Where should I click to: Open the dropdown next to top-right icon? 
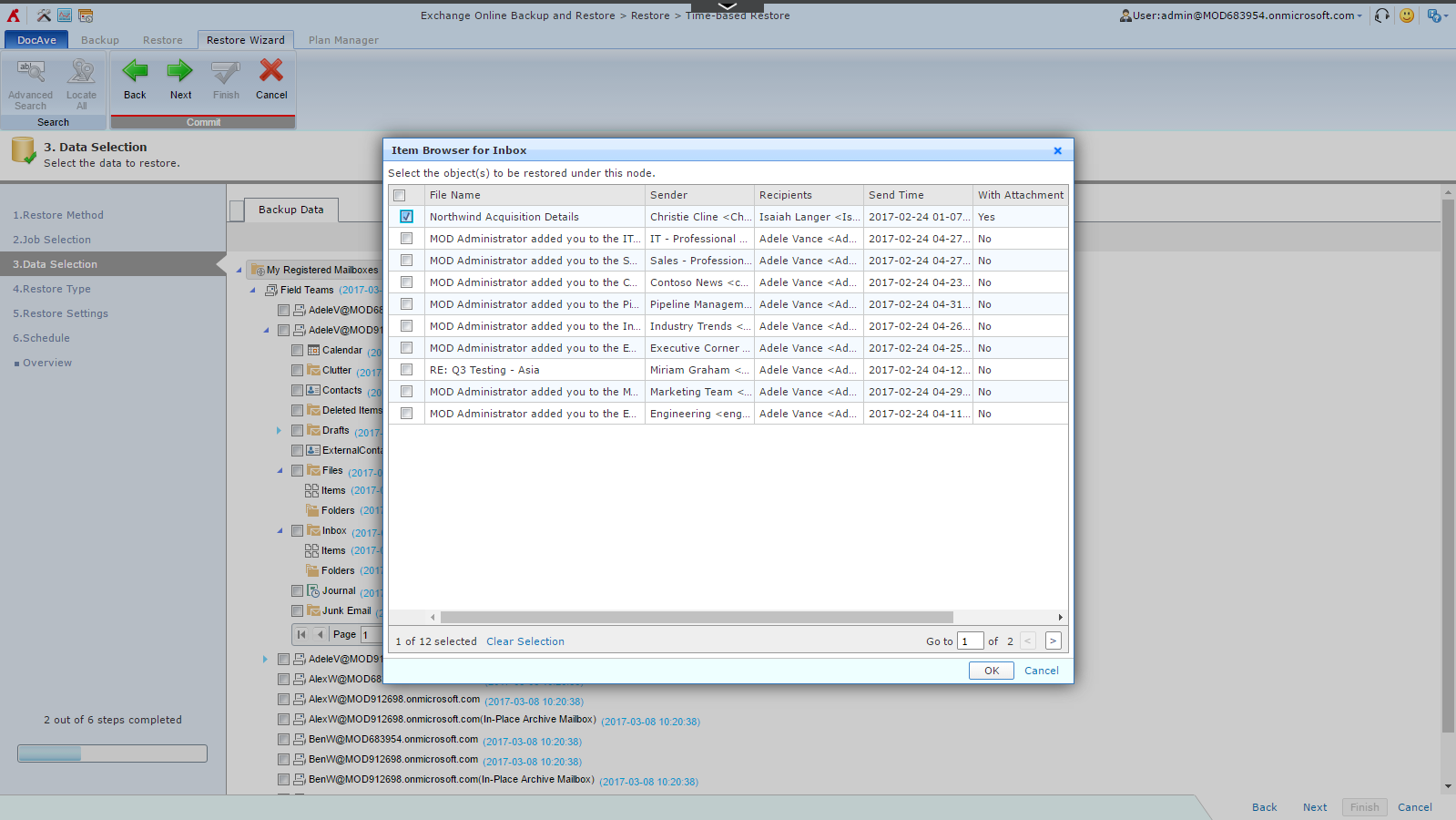1445,16
